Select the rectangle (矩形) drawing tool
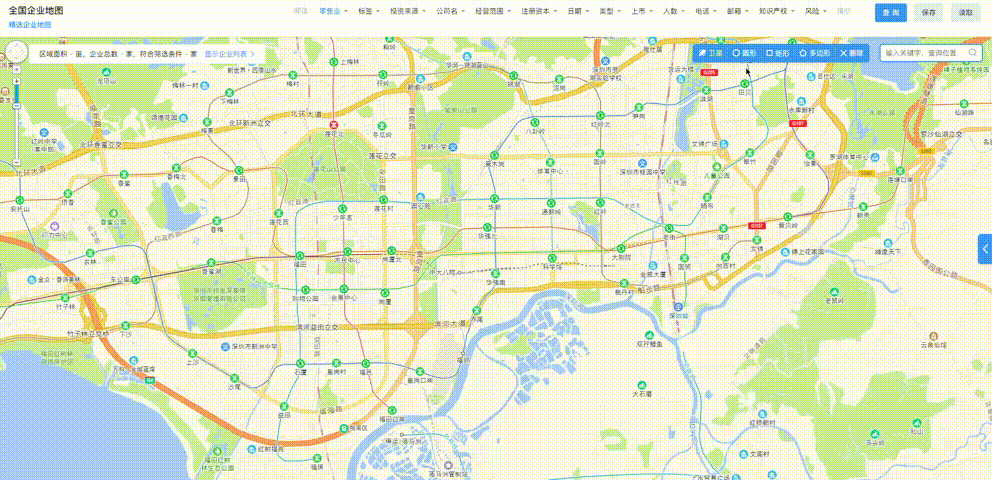This screenshot has height=480, width=992. click(x=777, y=53)
